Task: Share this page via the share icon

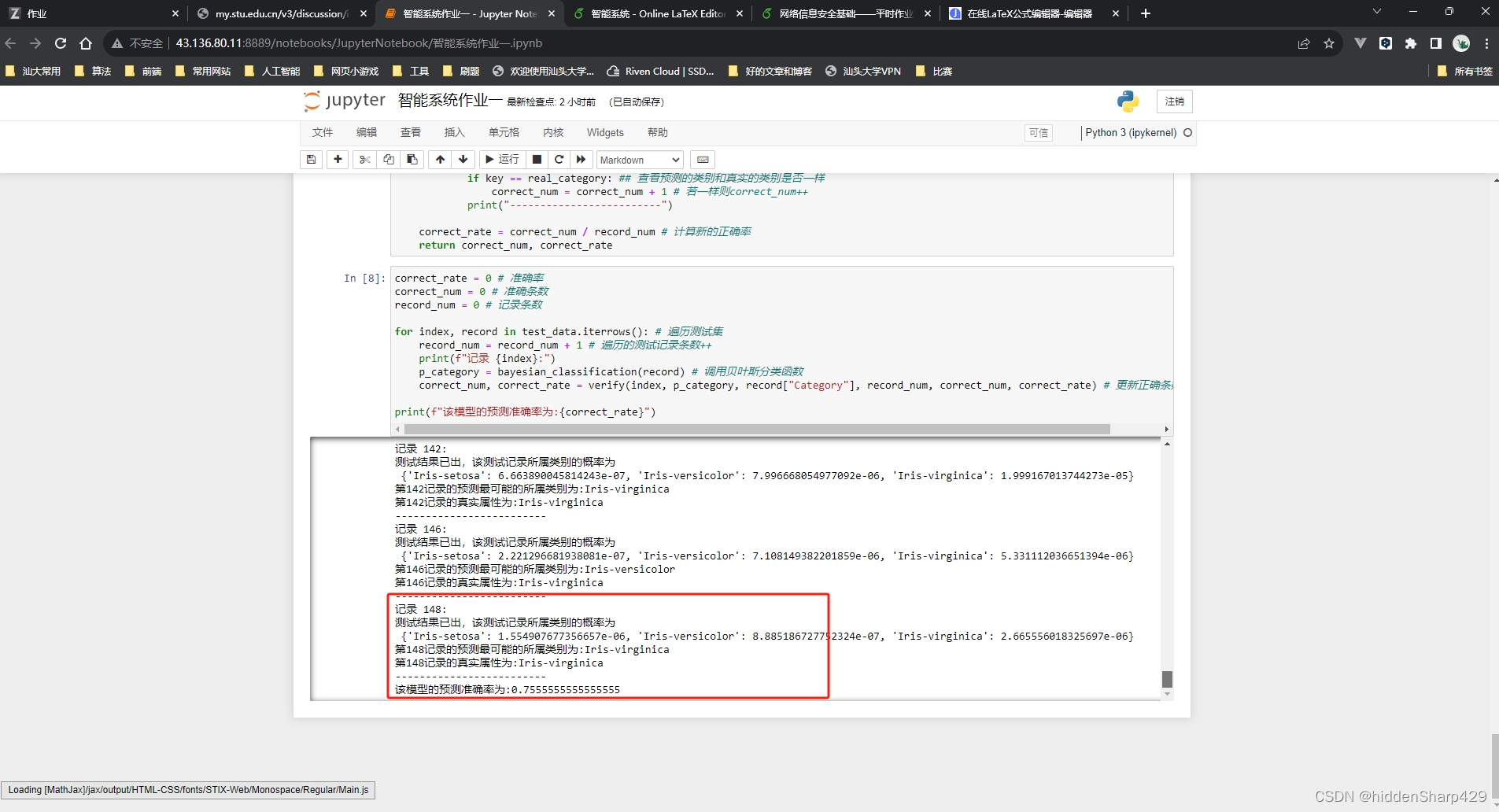Action: coord(1304,43)
